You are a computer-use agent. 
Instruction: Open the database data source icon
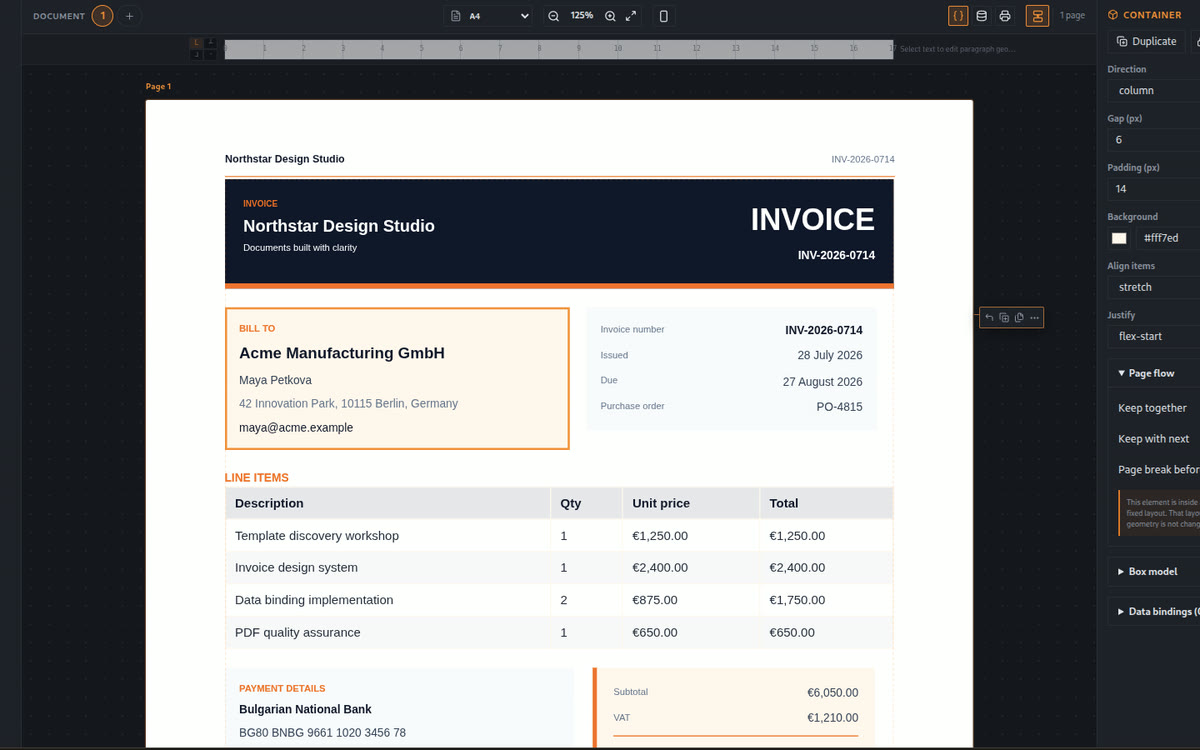pos(981,16)
